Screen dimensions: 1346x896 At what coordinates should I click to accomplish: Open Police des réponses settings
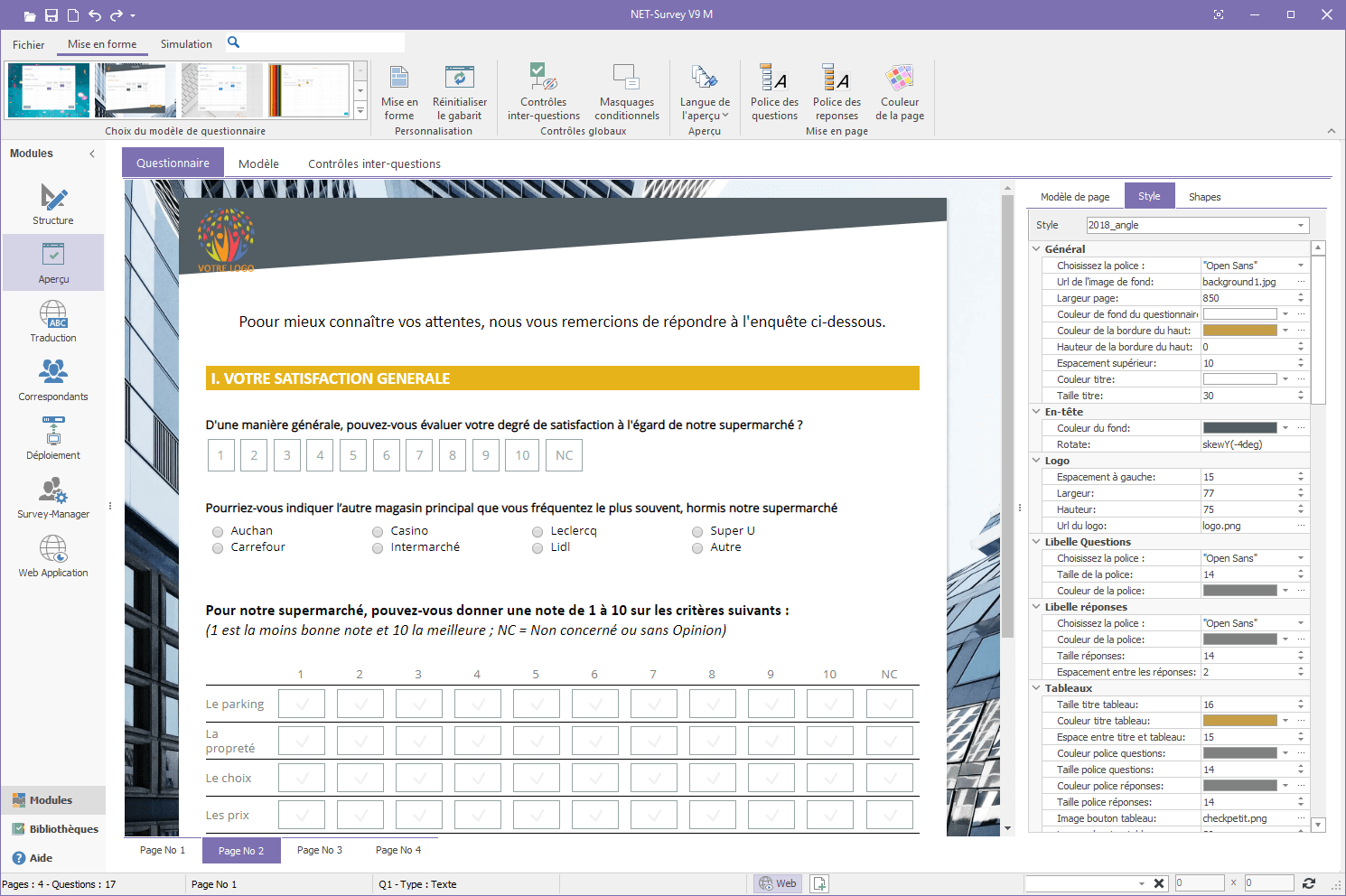(x=837, y=93)
